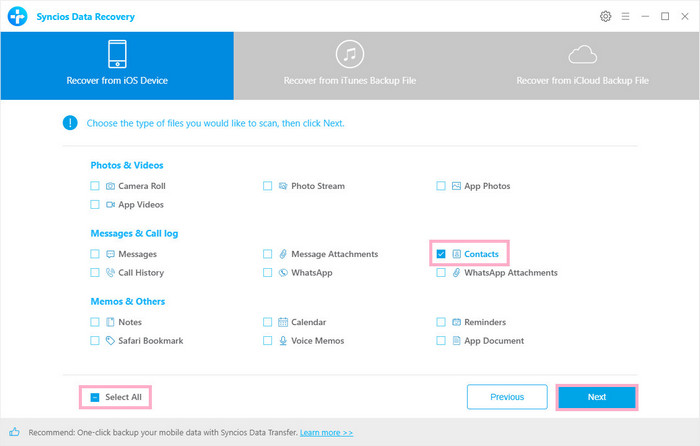Click the Messages & Call log heading
The image size is (700, 446).
(134, 233)
